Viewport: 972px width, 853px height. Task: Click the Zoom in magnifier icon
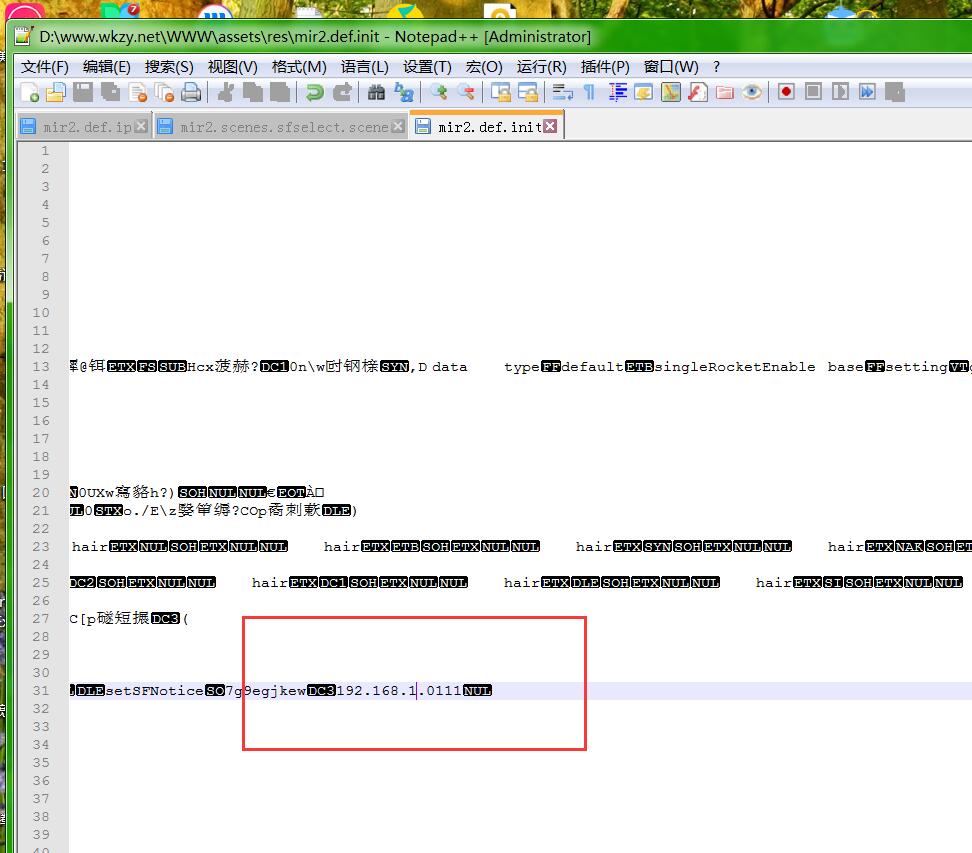pos(439,93)
